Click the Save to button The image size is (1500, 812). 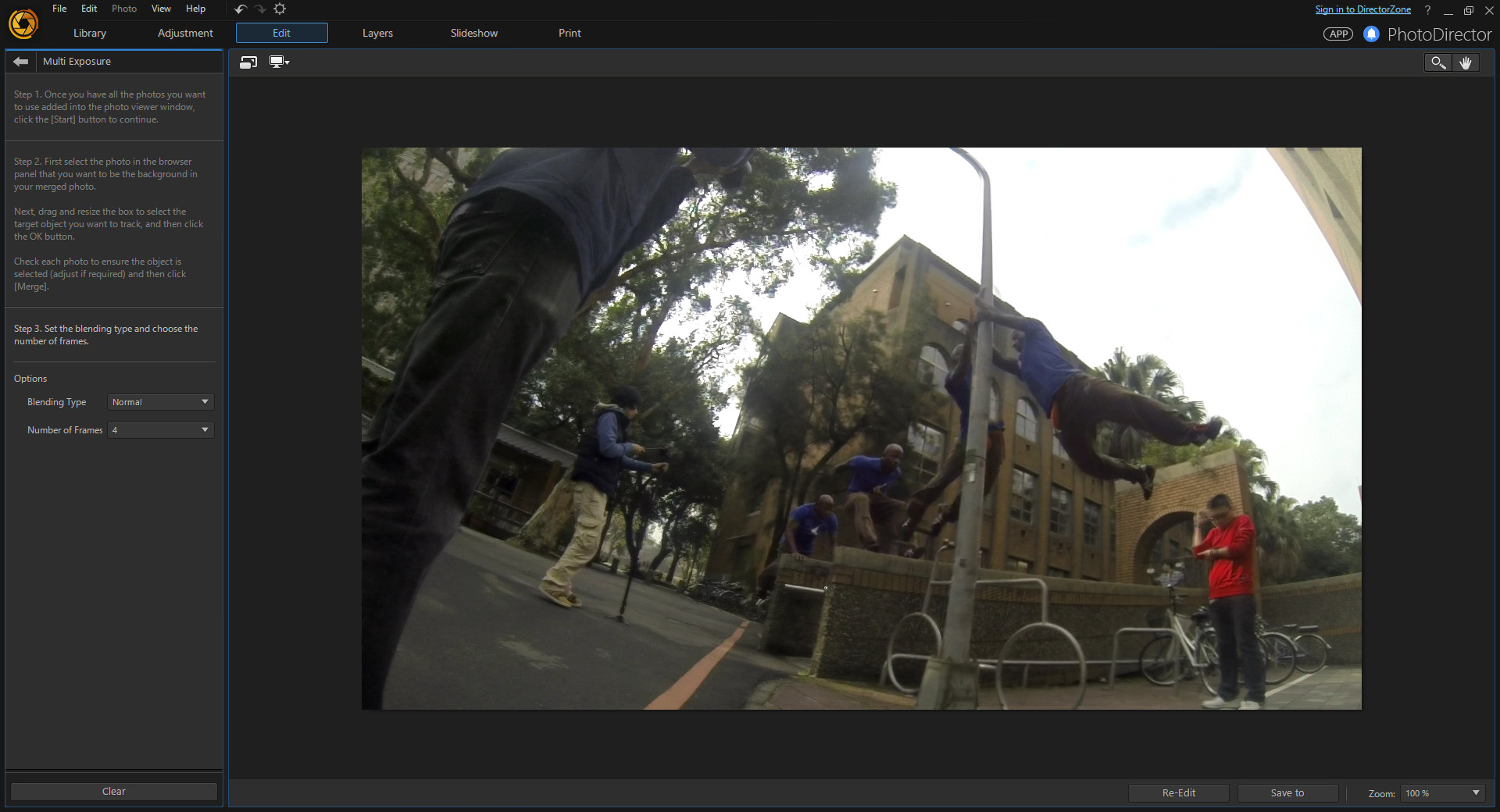pyautogui.click(x=1287, y=792)
